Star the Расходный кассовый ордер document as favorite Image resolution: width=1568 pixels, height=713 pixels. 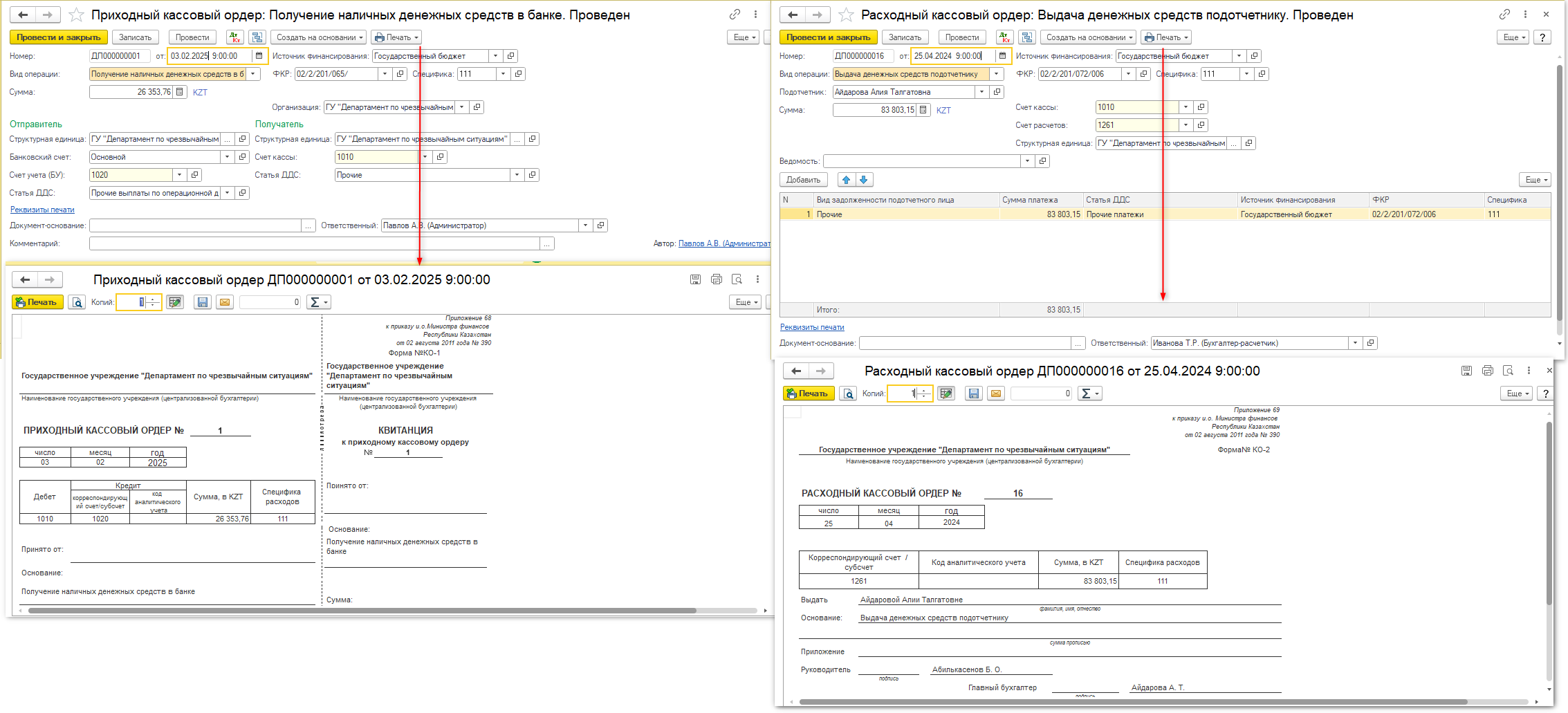coord(846,15)
